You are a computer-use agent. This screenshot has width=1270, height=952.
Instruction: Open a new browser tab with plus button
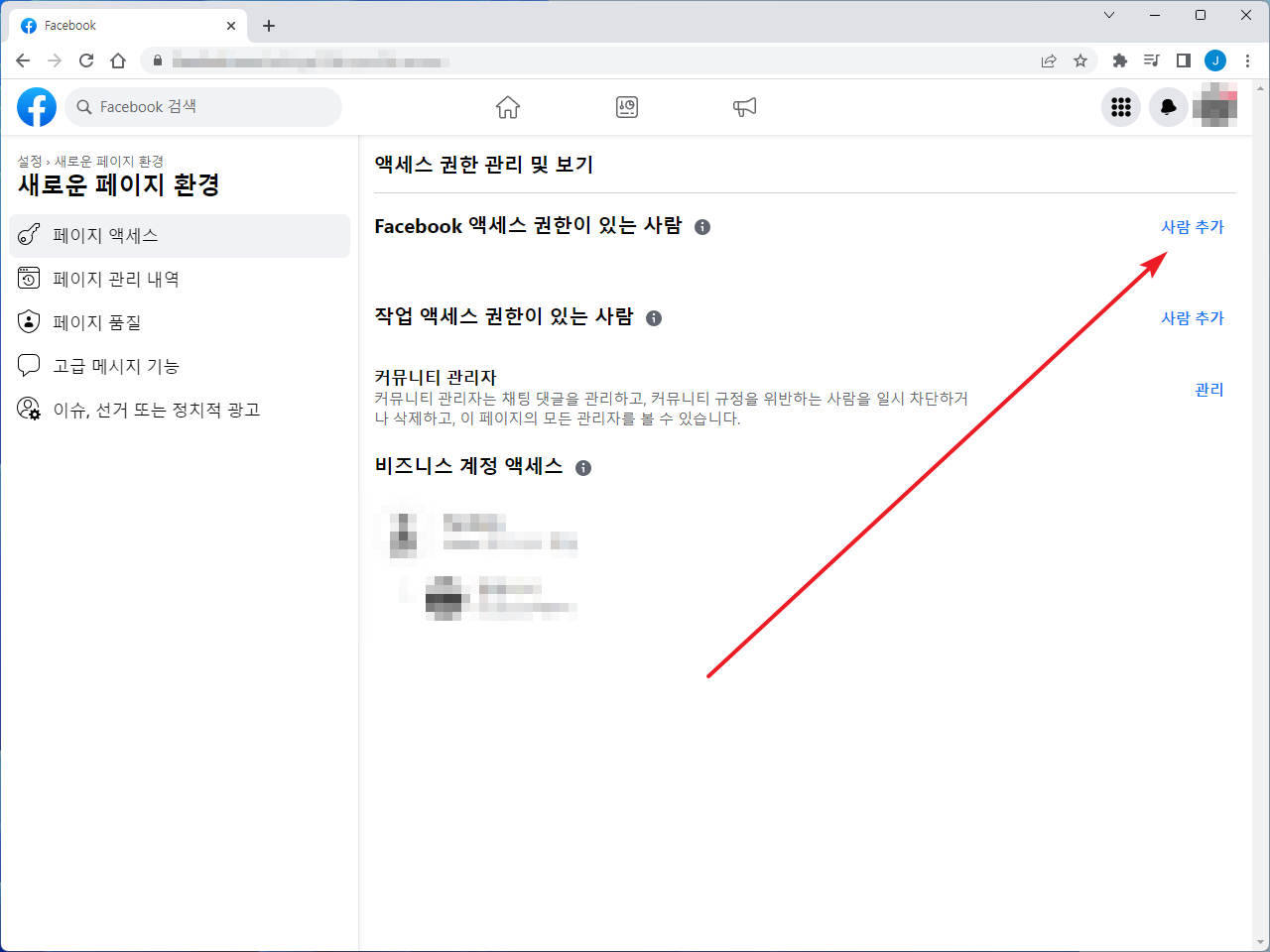(x=269, y=26)
